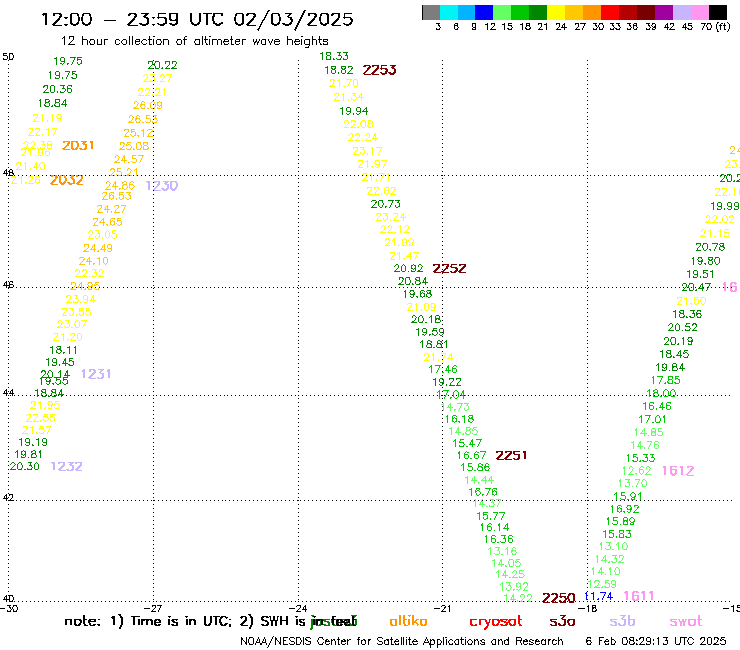Click the wave height value 23.94
This screenshot has width=740, height=650.
(81, 299)
